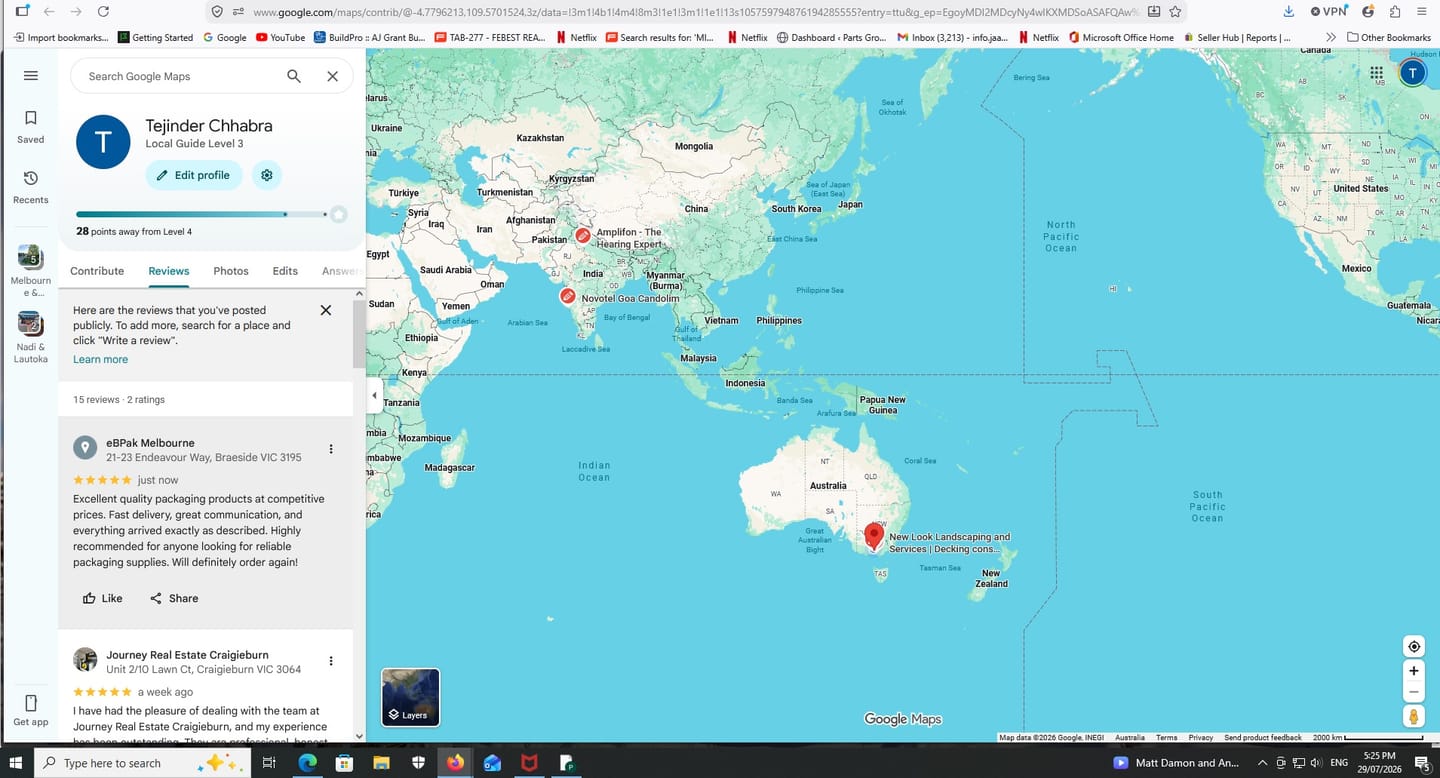This screenshot has height=778, width=1440.
Task: Open the Saved places panel
Action: pyautogui.click(x=30, y=126)
